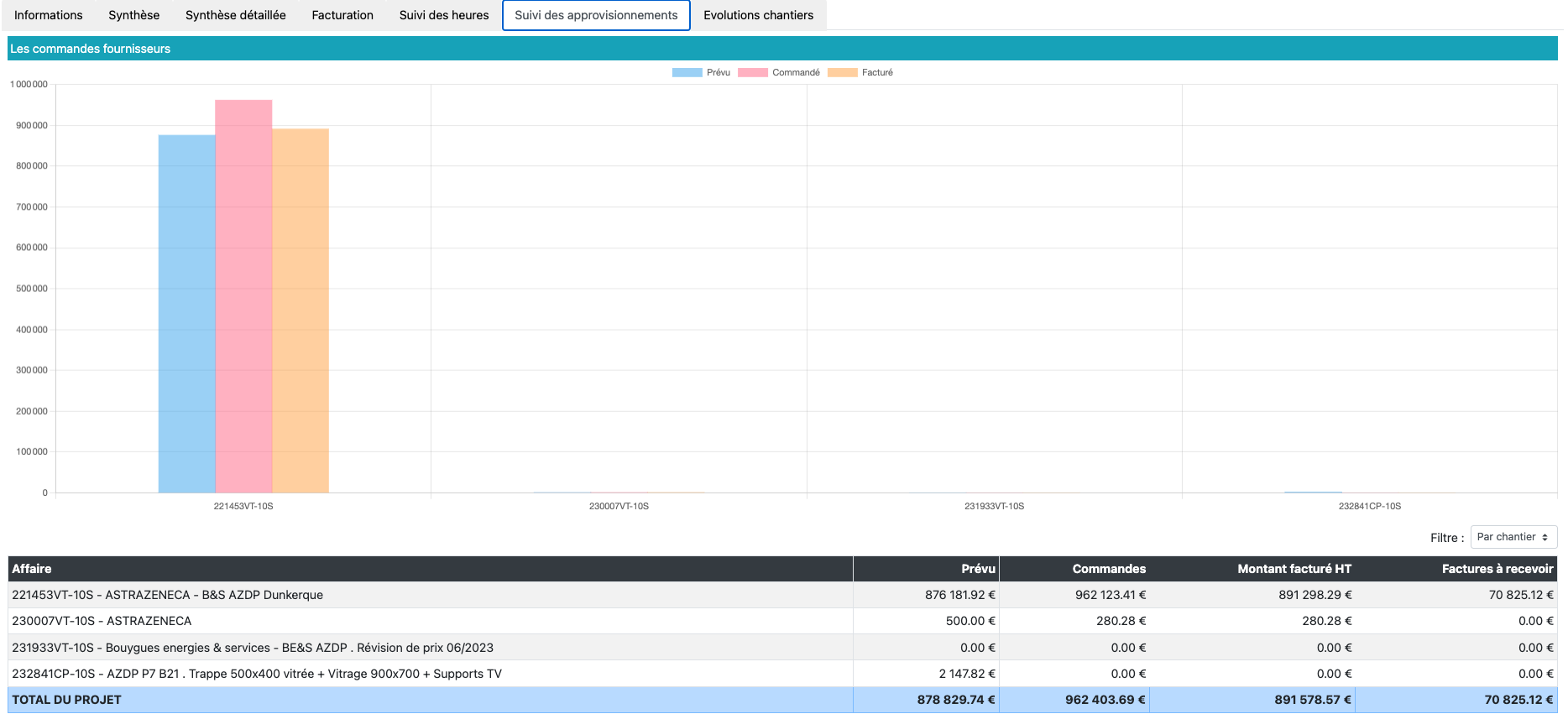Switch to the Synthèse tab
Viewport: 1568px width, 714px height.
133,15
